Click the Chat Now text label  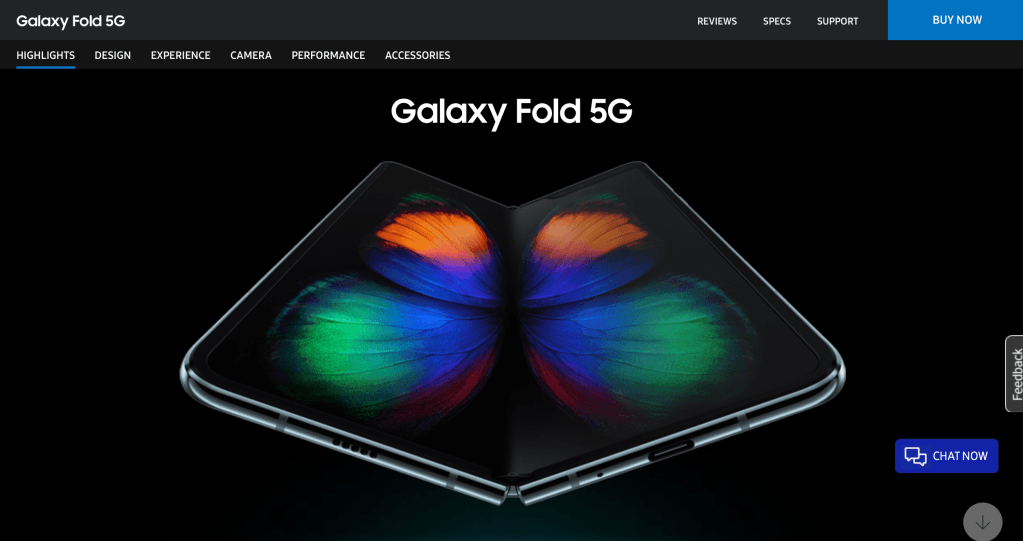[x=960, y=456]
